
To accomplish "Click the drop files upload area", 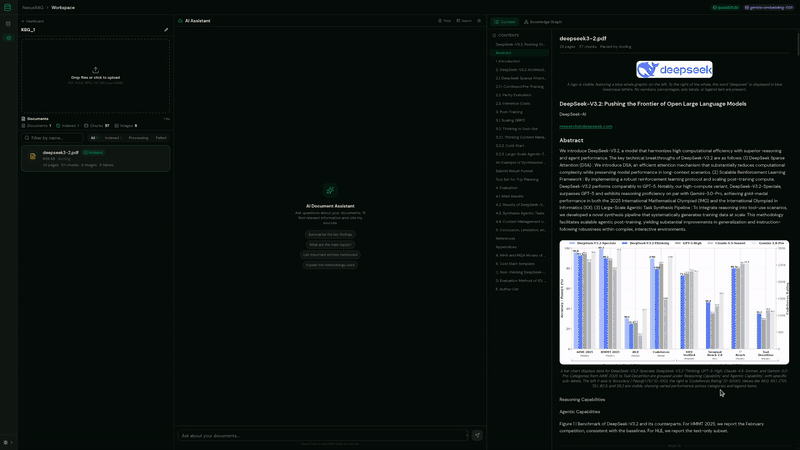I will [x=95, y=76].
